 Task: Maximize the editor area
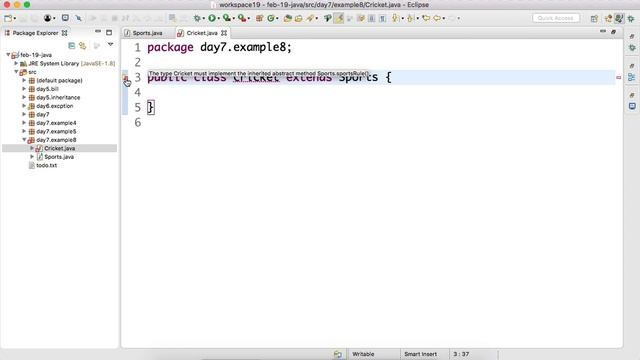point(613,32)
